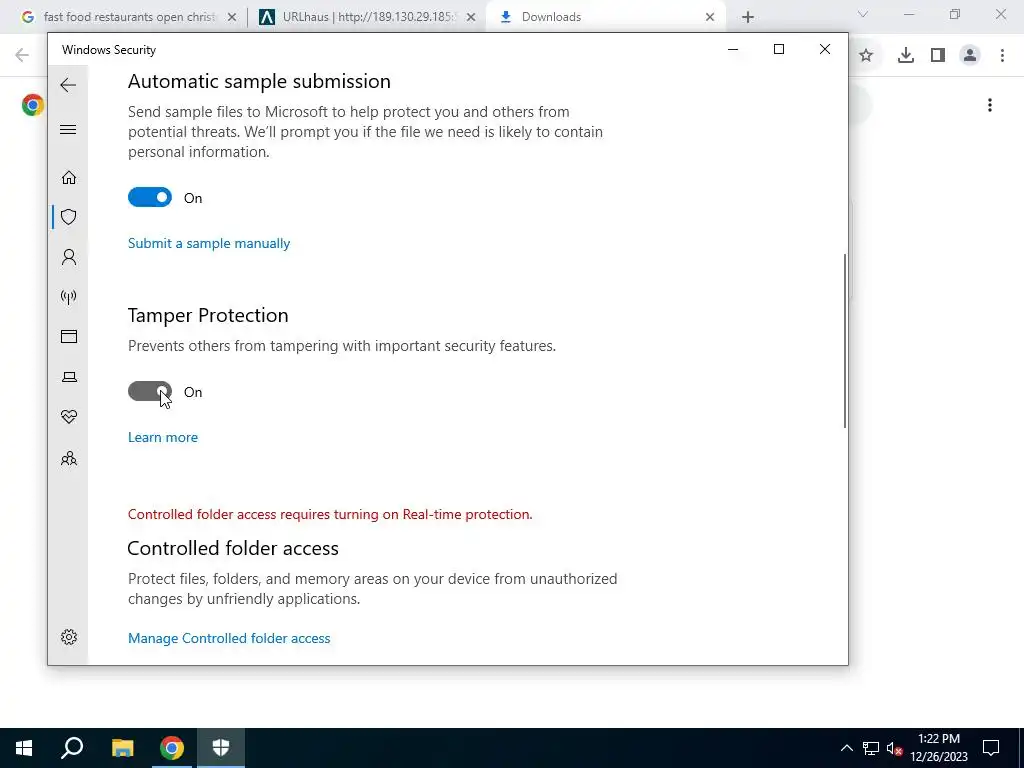Image resolution: width=1024 pixels, height=768 pixels.
Task: Open Account protection person icon
Action: pyautogui.click(x=69, y=257)
